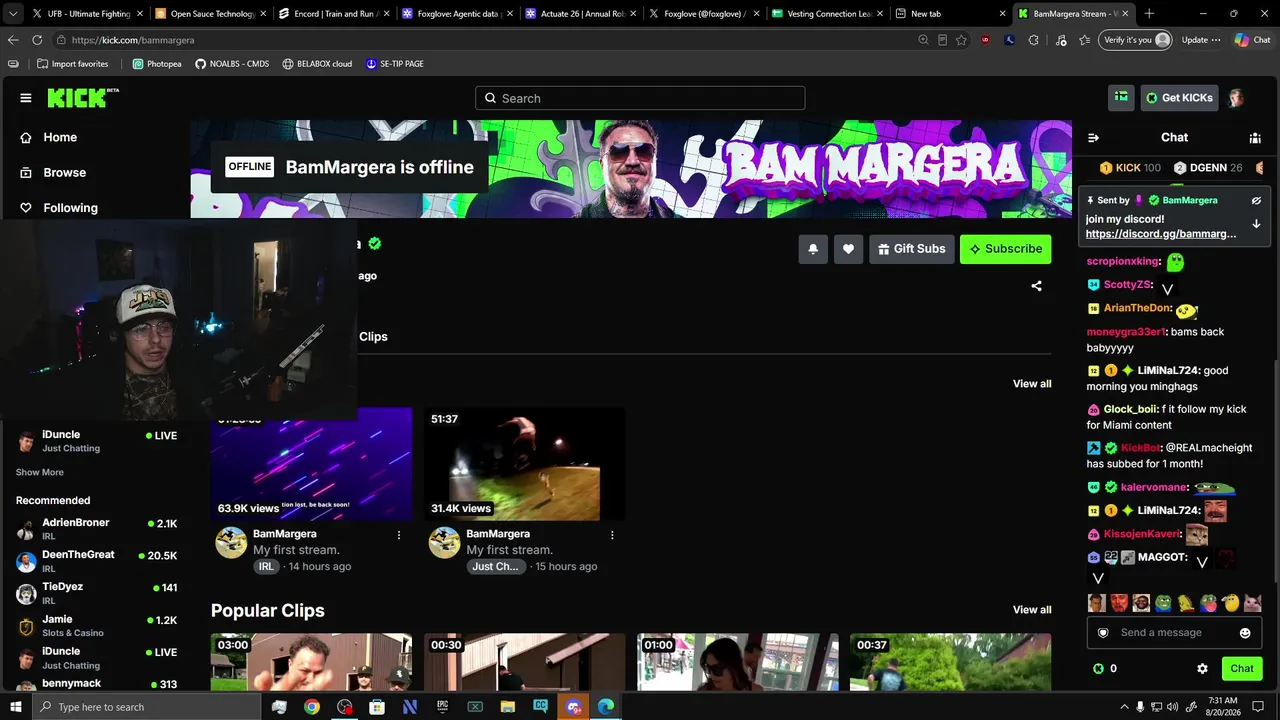Focus the Kick search box
The image size is (1280, 720).
click(640, 98)
